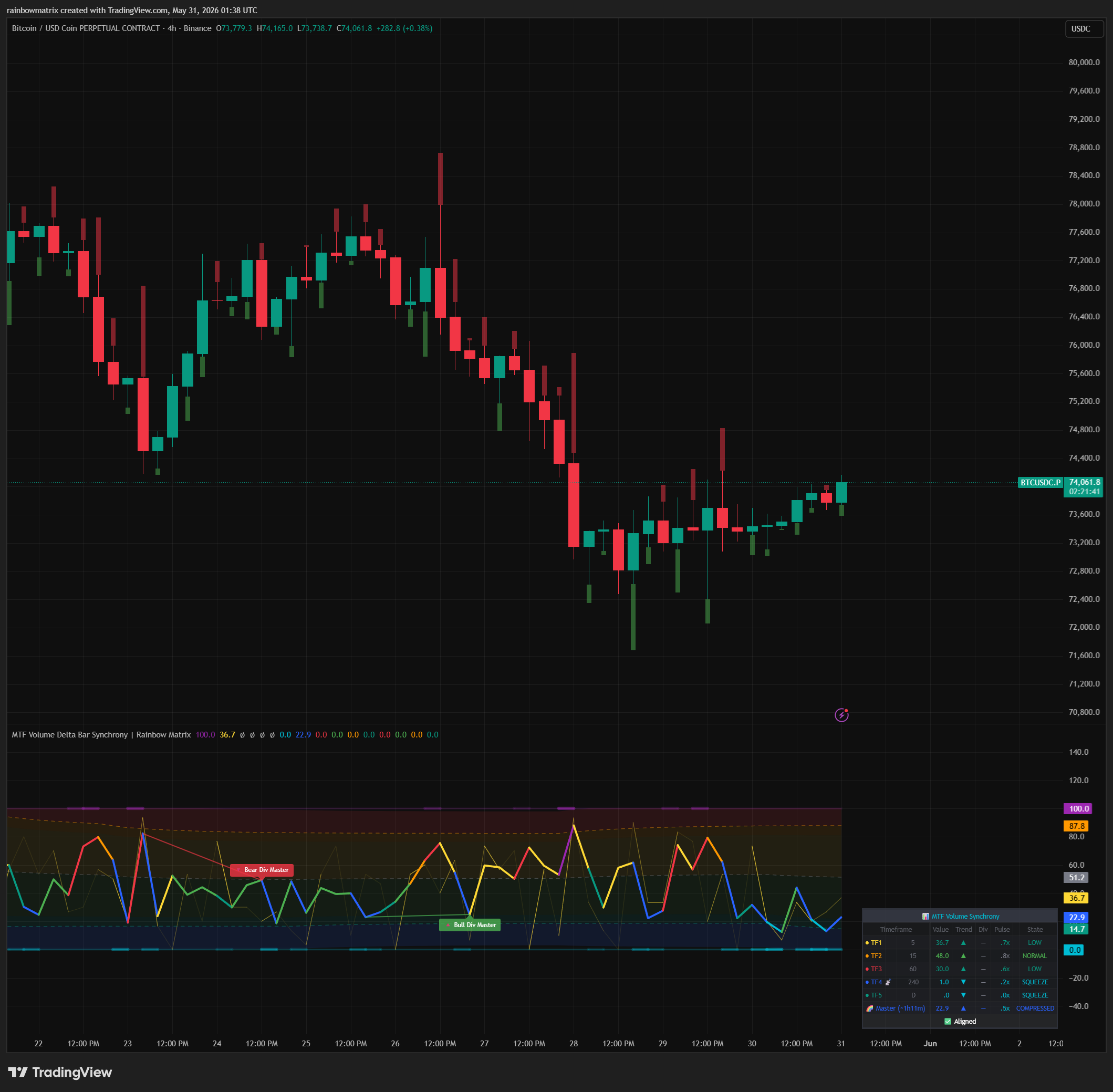Click the yellow 36.7 scale label
This screenshot has width=1113, height=1092.
tap(1076, 898)
